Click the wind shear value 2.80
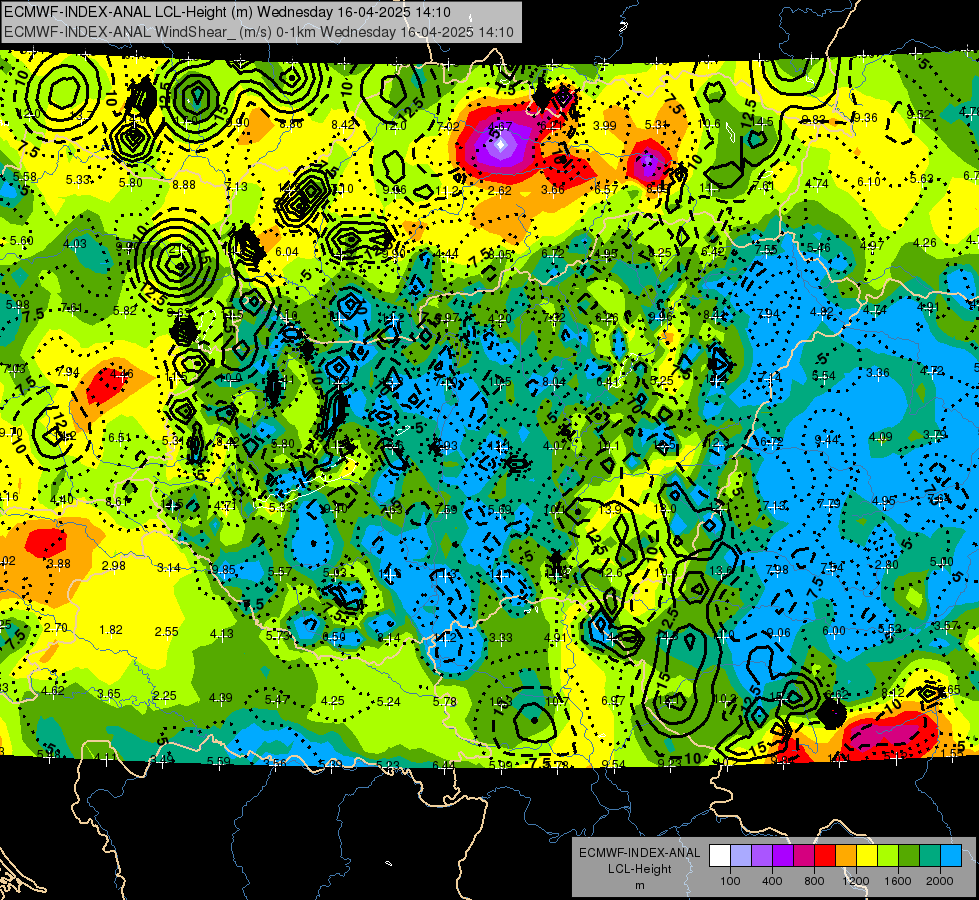The height and width of the screenshot is (900, 979). [887, 565]
